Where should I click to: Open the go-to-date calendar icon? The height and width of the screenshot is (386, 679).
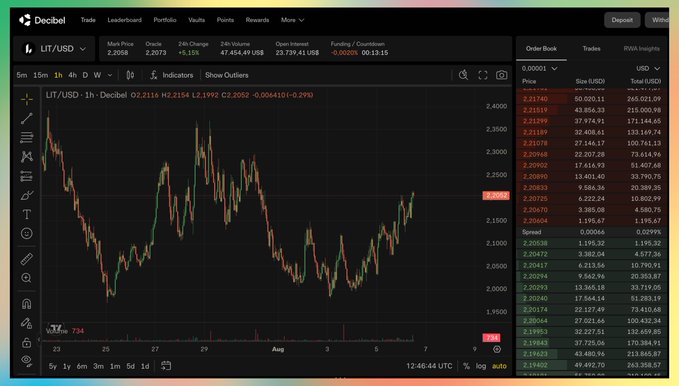point(166,366)
